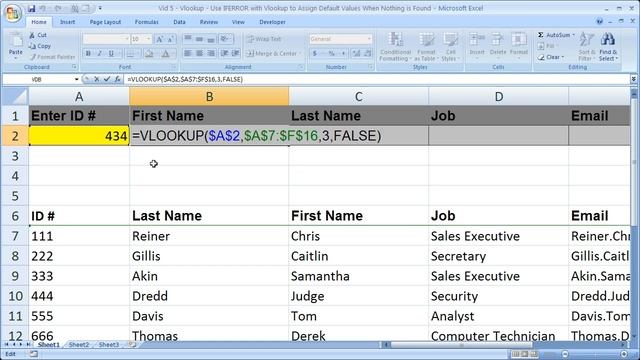Click the Fill Color bucket
The image size is (640, 360).
(x=150, y=53)
